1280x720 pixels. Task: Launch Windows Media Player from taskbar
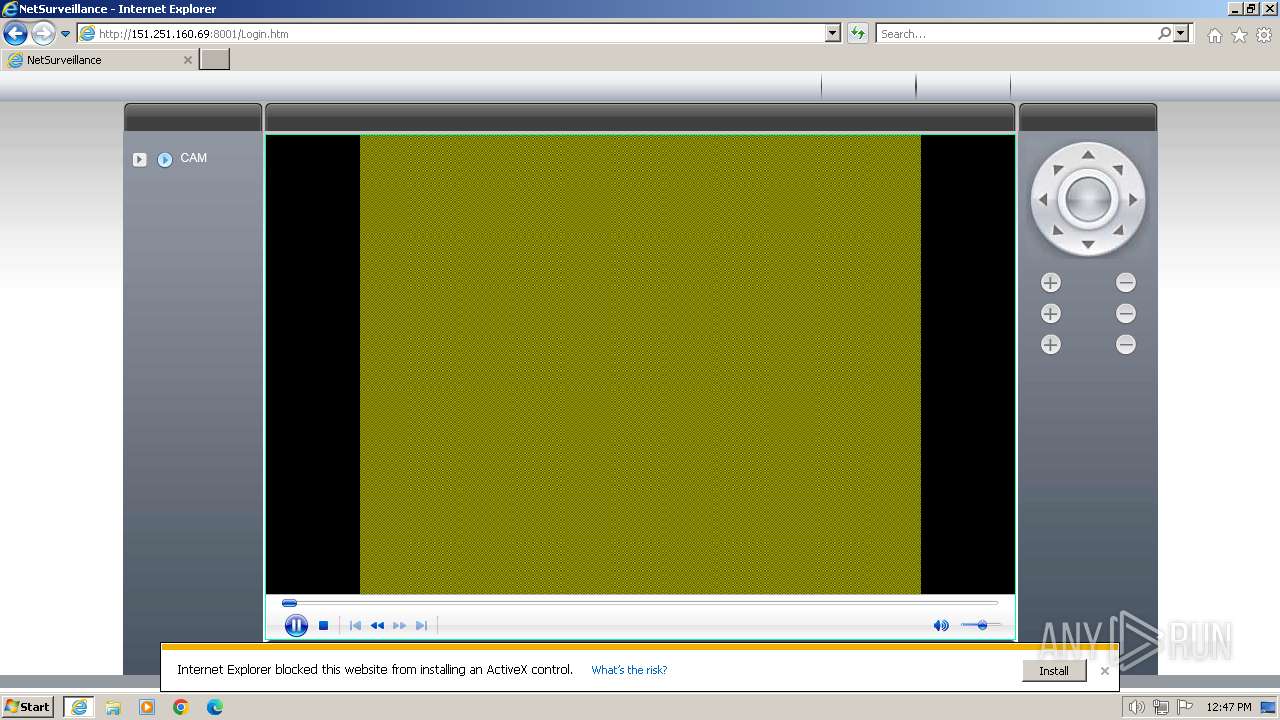pyautogui.click(x=147, y=707)
